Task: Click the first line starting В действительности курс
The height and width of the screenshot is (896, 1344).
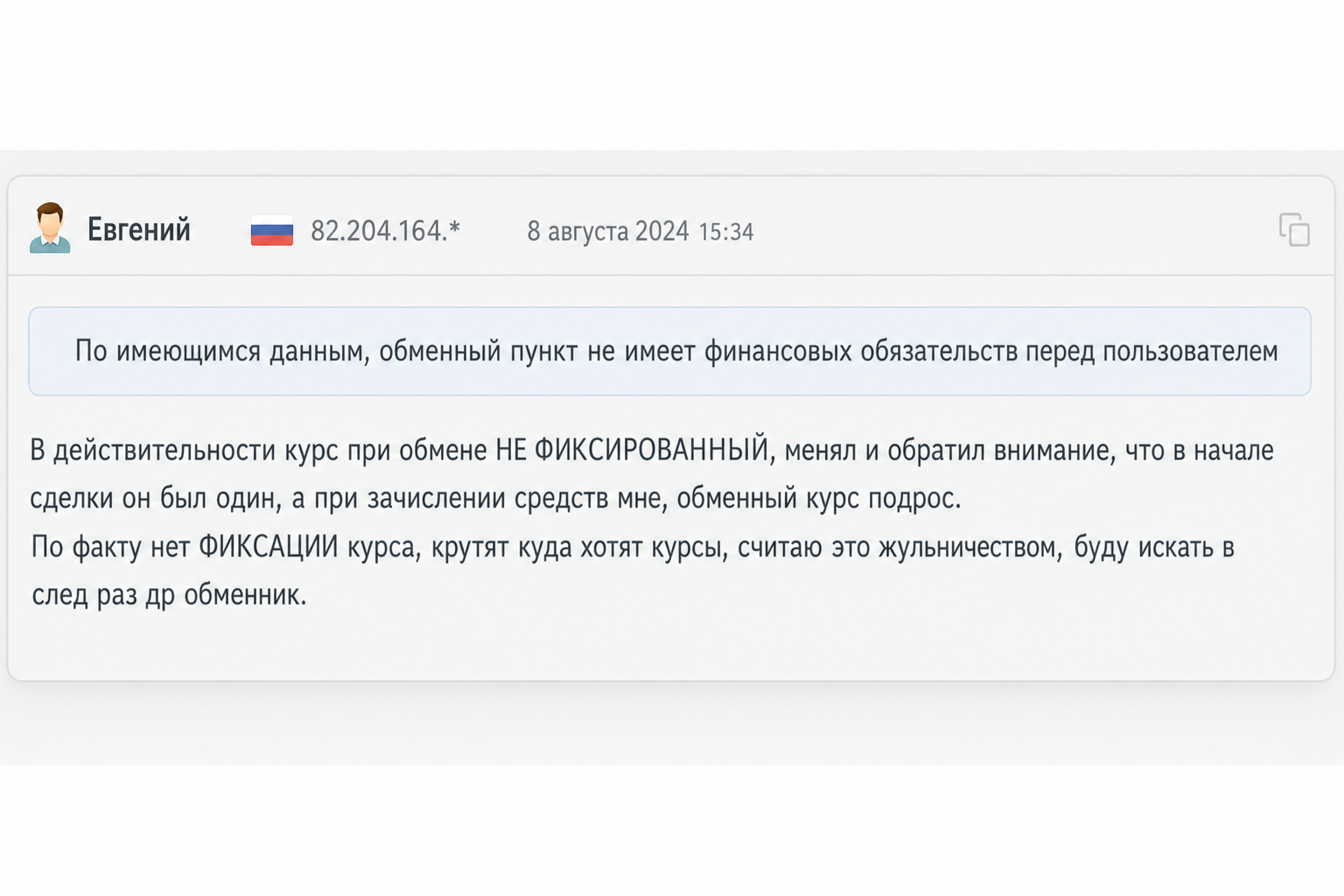Action: (x=652, y=450)
